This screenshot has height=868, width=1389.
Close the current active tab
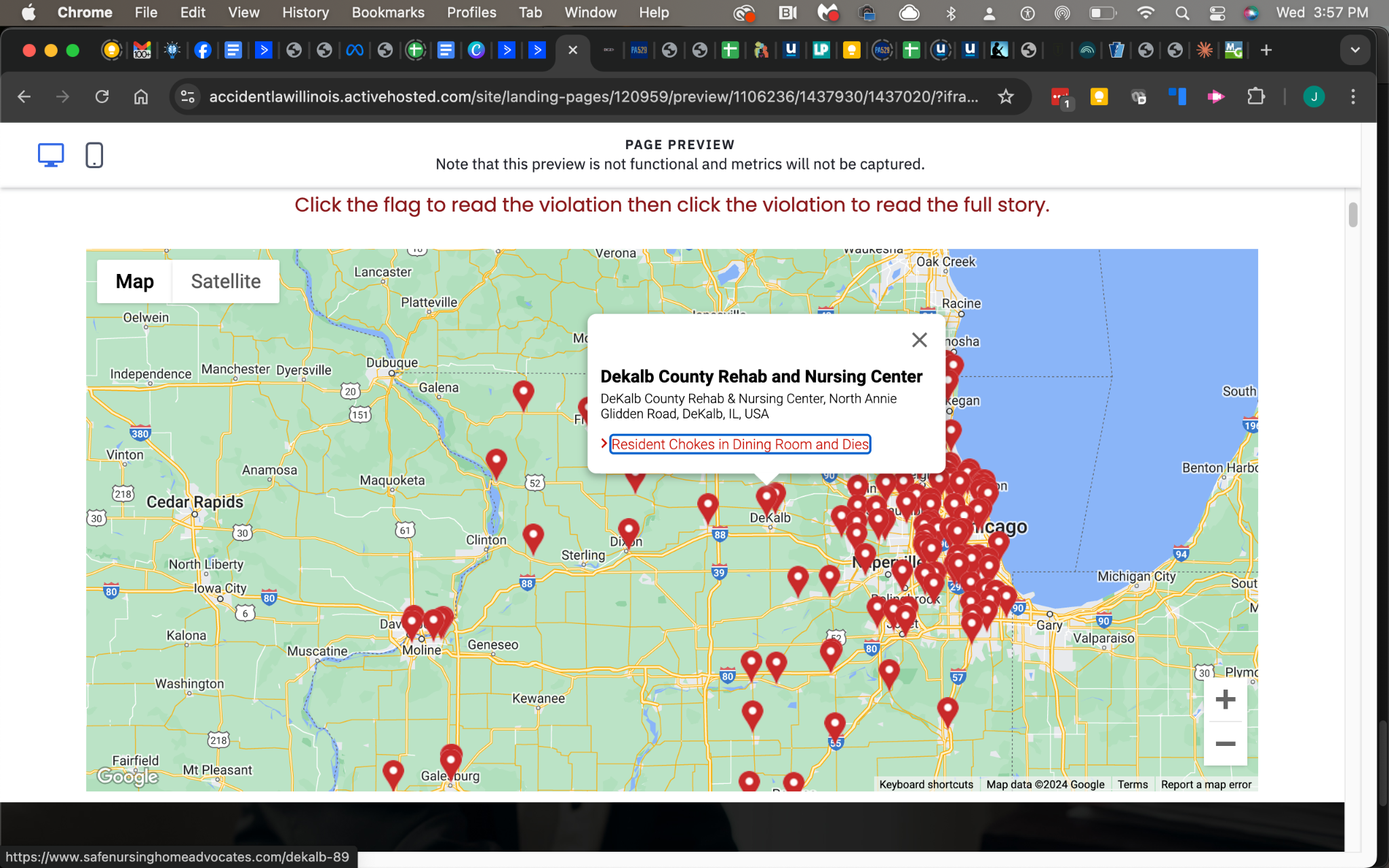(573, 50)
